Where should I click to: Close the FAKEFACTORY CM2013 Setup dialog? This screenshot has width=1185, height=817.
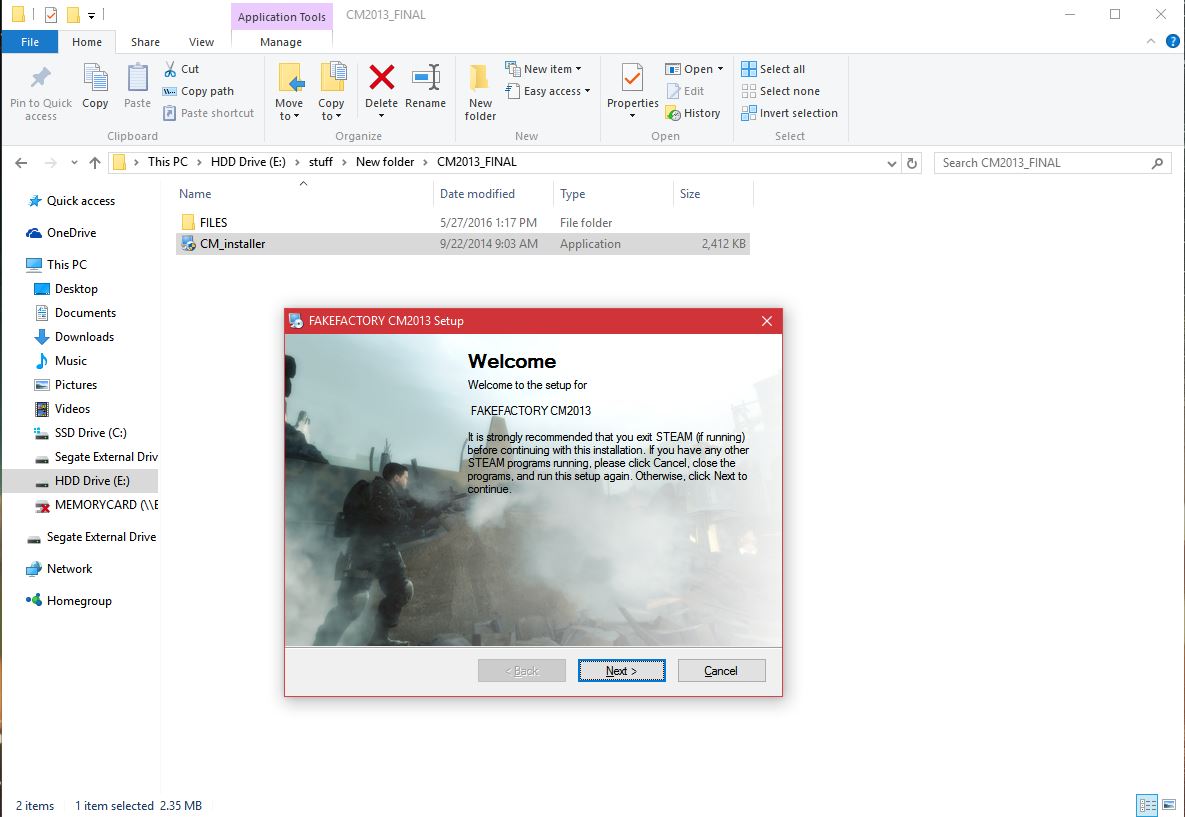point(766,320)
